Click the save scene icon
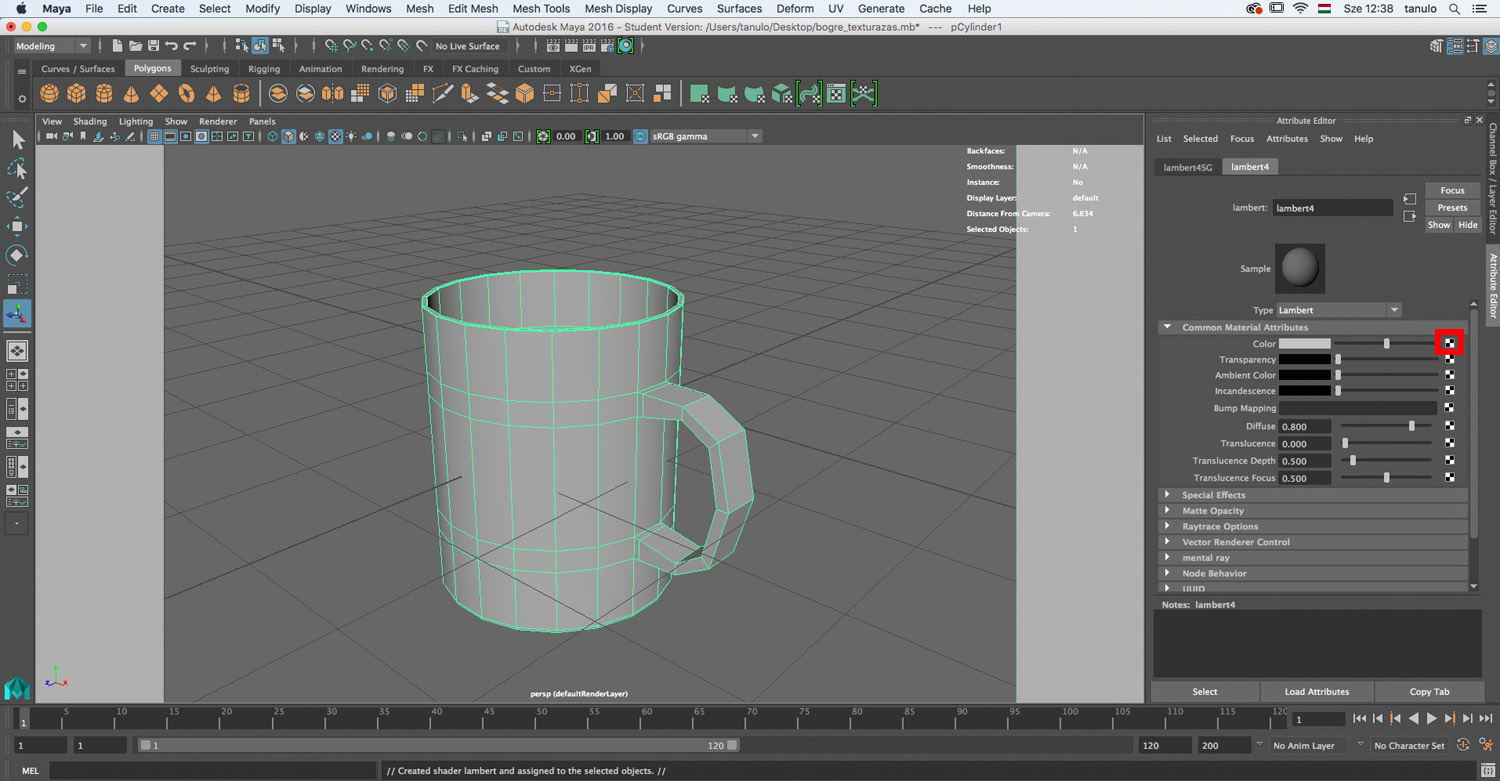Screen dimensions: 1500x781 [x=153, y=46]
